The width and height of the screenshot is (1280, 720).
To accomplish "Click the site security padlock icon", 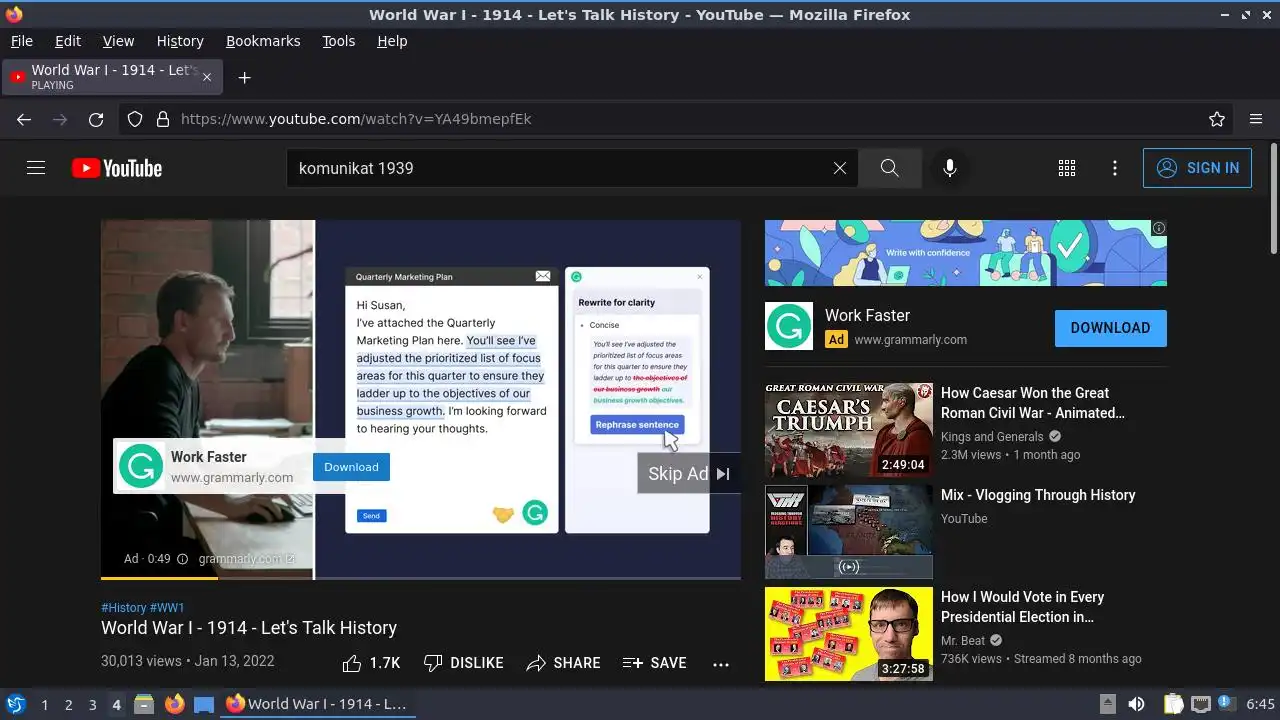I will click(163, 119).
